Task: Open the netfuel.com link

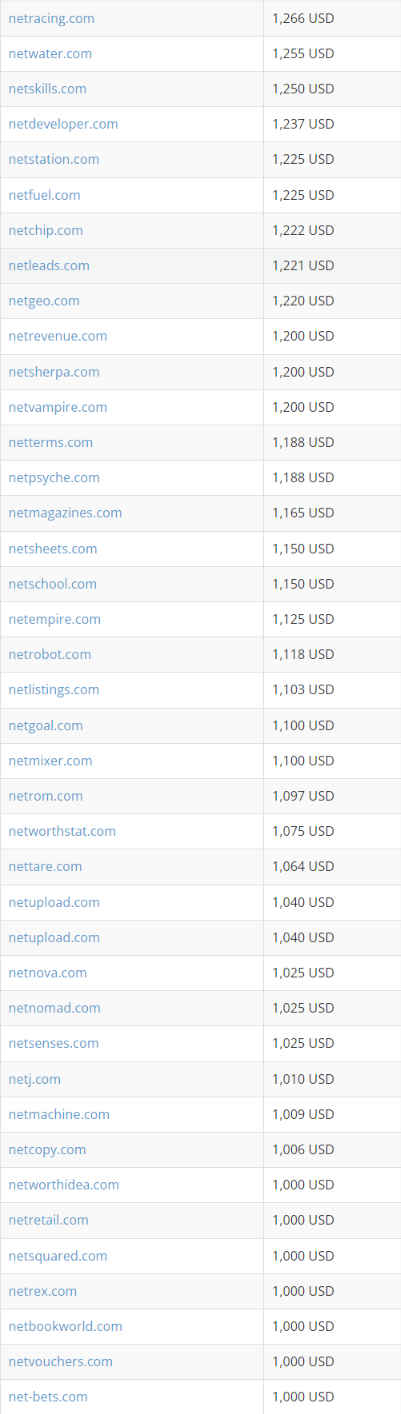Action: click(x=44, y=195)
